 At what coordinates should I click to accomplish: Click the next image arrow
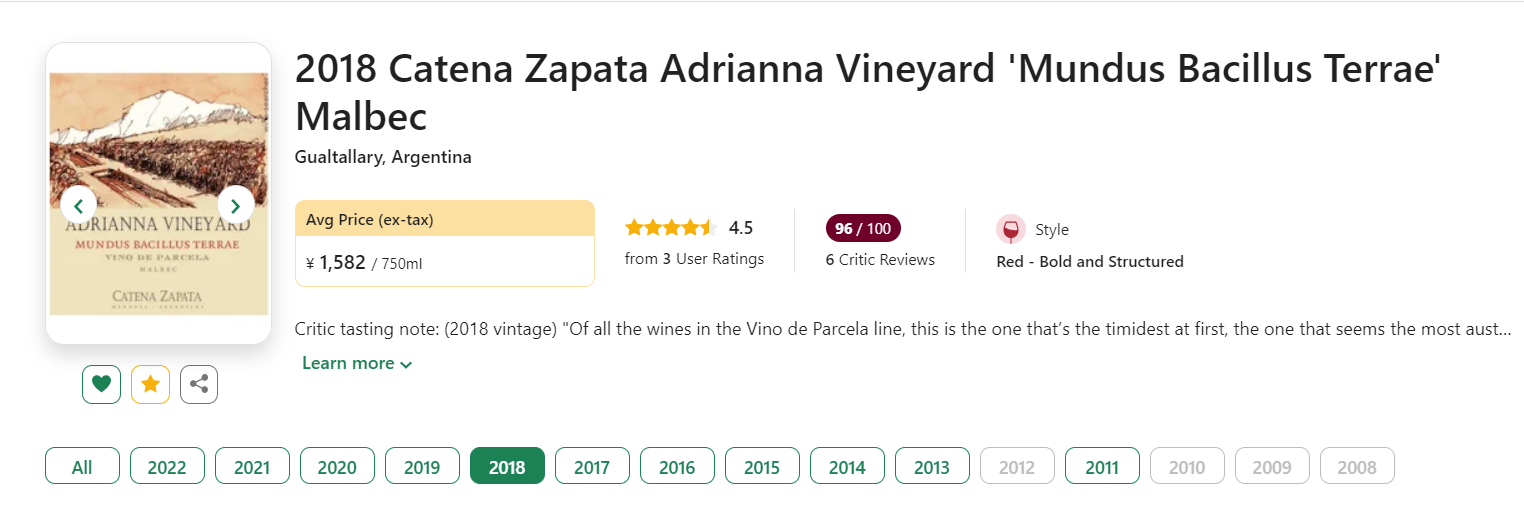point(236,206)
